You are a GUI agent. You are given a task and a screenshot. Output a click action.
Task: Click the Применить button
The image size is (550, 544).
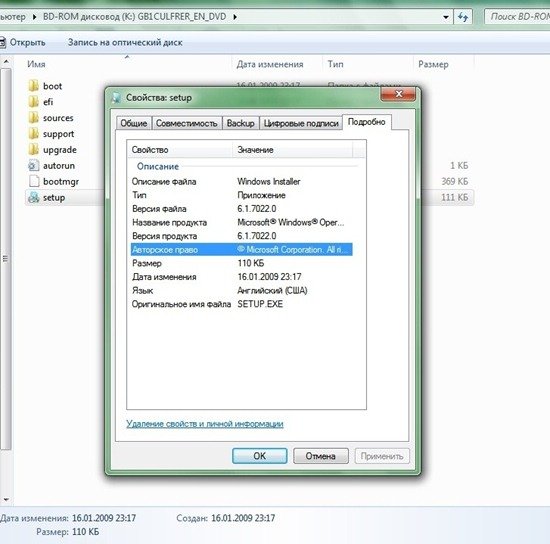382,456
